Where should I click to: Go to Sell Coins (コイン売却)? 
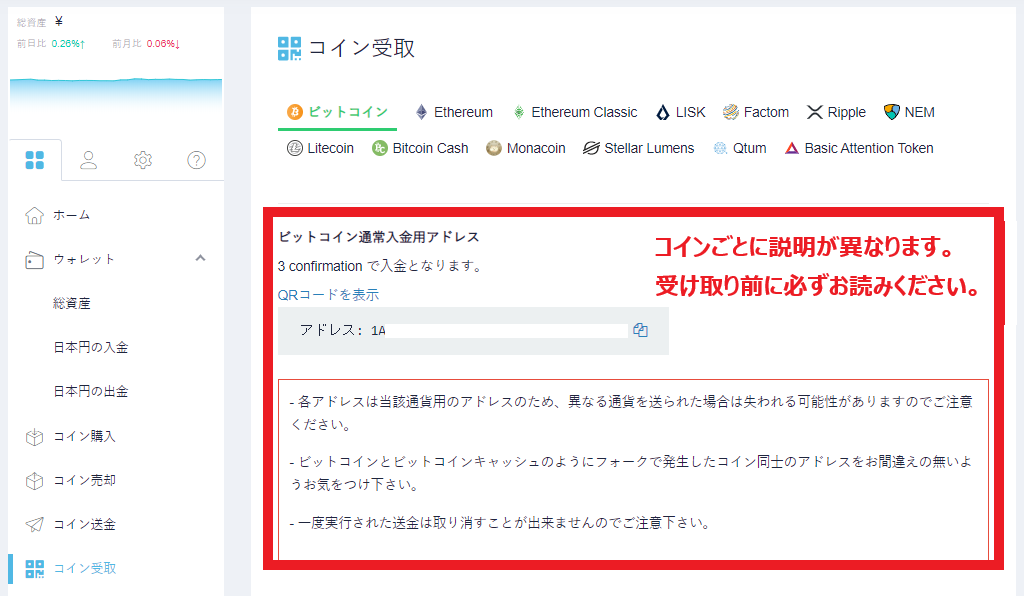84,480
